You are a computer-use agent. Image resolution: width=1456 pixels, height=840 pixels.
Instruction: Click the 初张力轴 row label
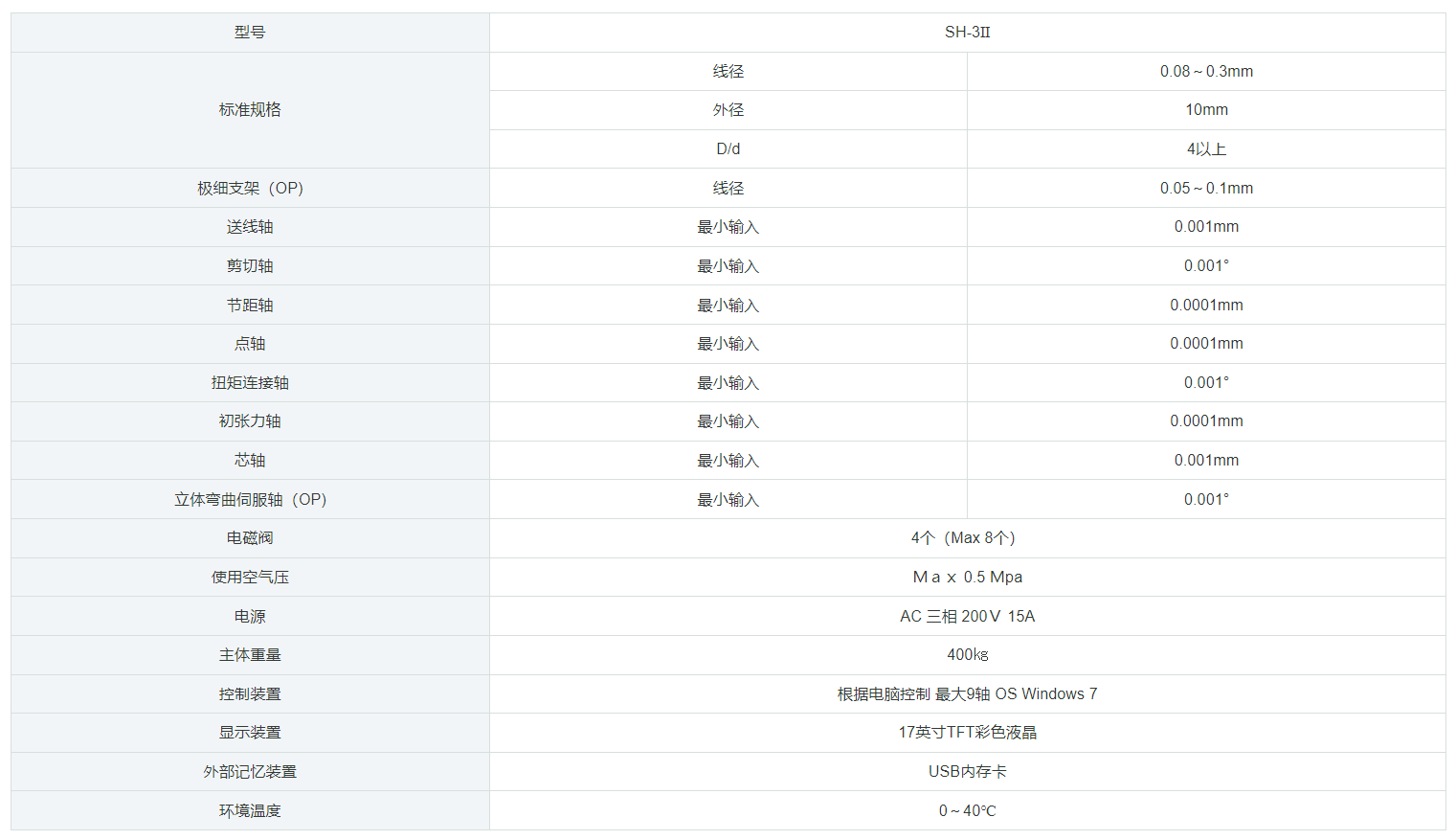(x=250, y=421)
